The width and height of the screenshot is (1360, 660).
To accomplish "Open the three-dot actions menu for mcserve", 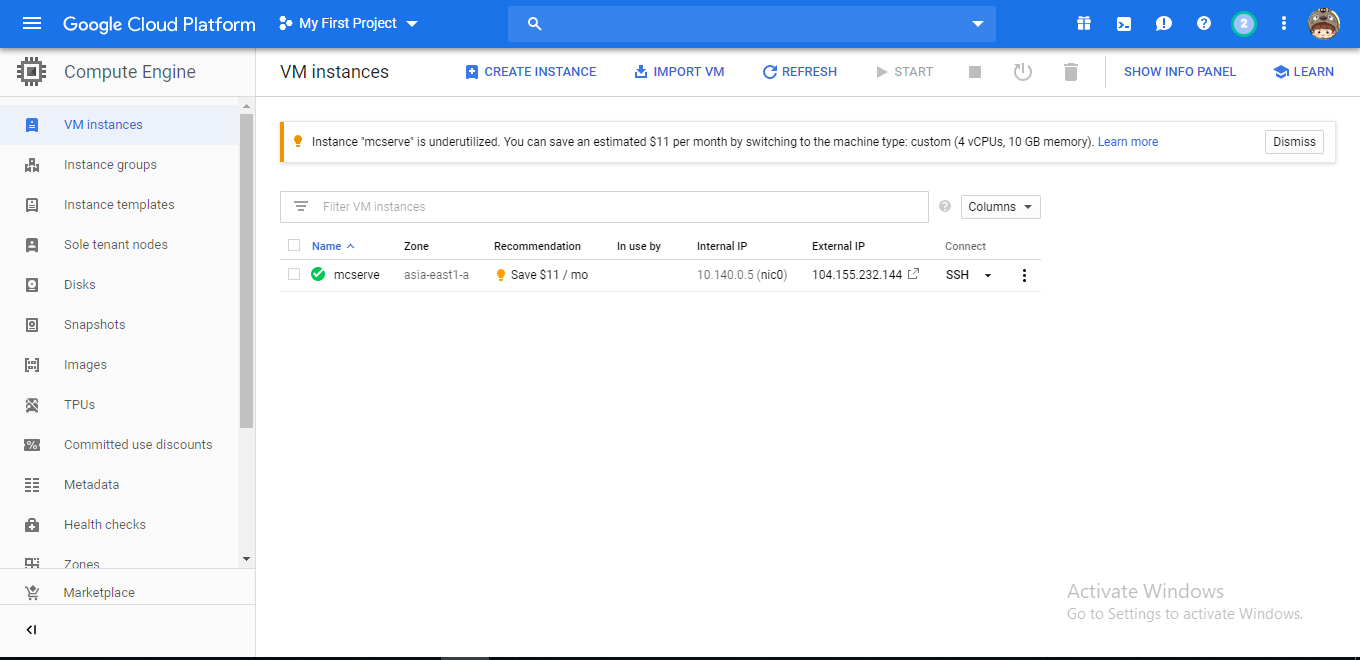I will 1024,275.
